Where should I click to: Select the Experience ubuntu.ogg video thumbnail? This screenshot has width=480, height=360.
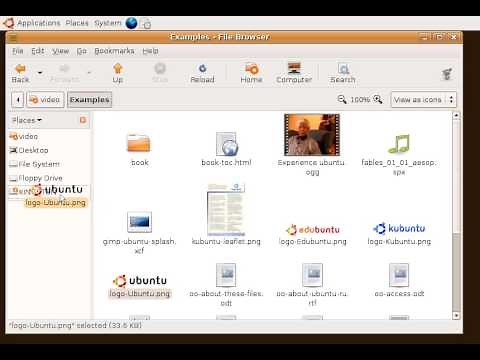pos(312,135)
